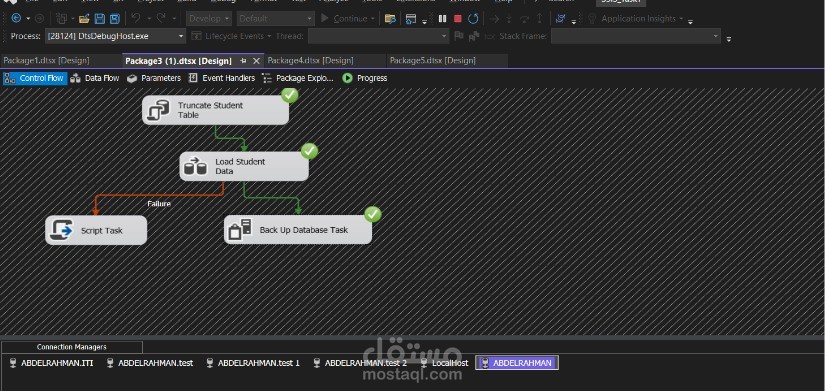Select ABDELRAHMAN.ITI connection manager
825x391 pixels.
[x=52, y=363]
